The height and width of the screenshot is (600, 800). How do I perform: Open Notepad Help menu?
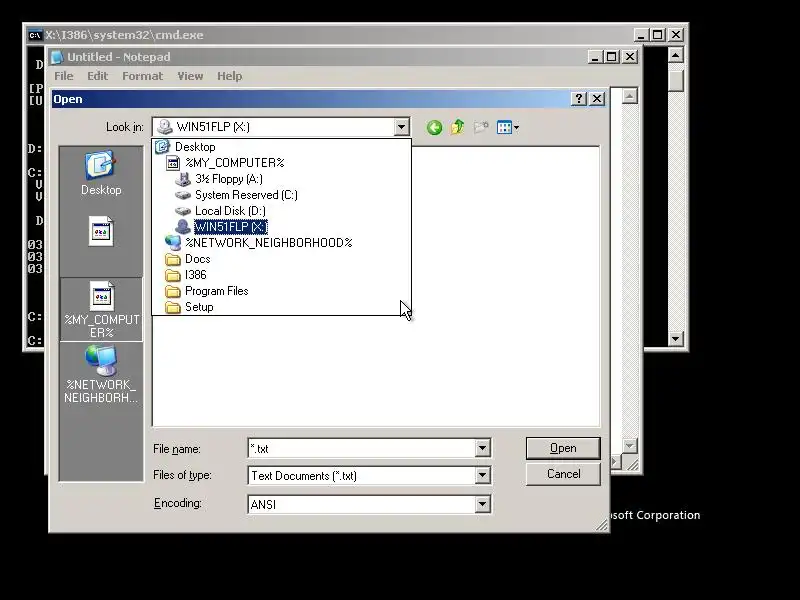230,76
